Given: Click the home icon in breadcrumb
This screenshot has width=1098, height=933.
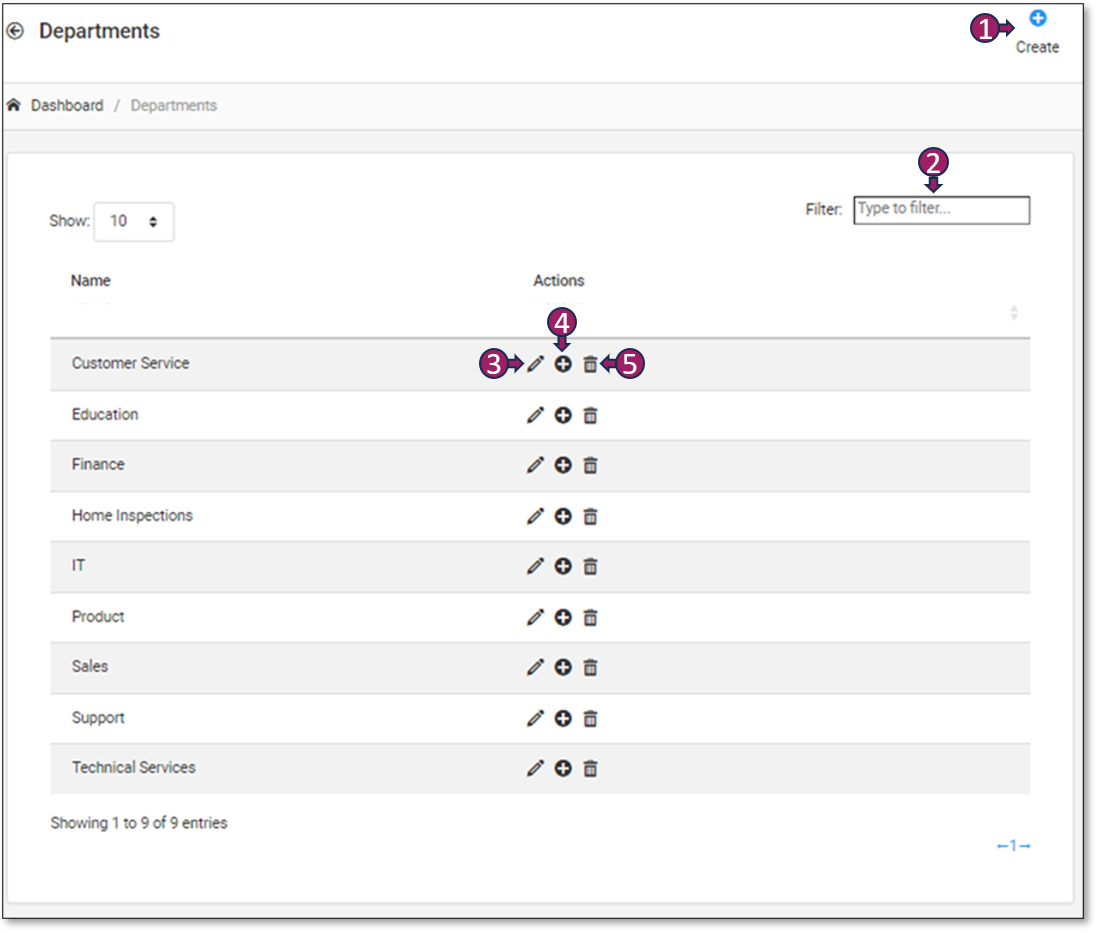Looking at the screenshot, I should tap(15, 106).
